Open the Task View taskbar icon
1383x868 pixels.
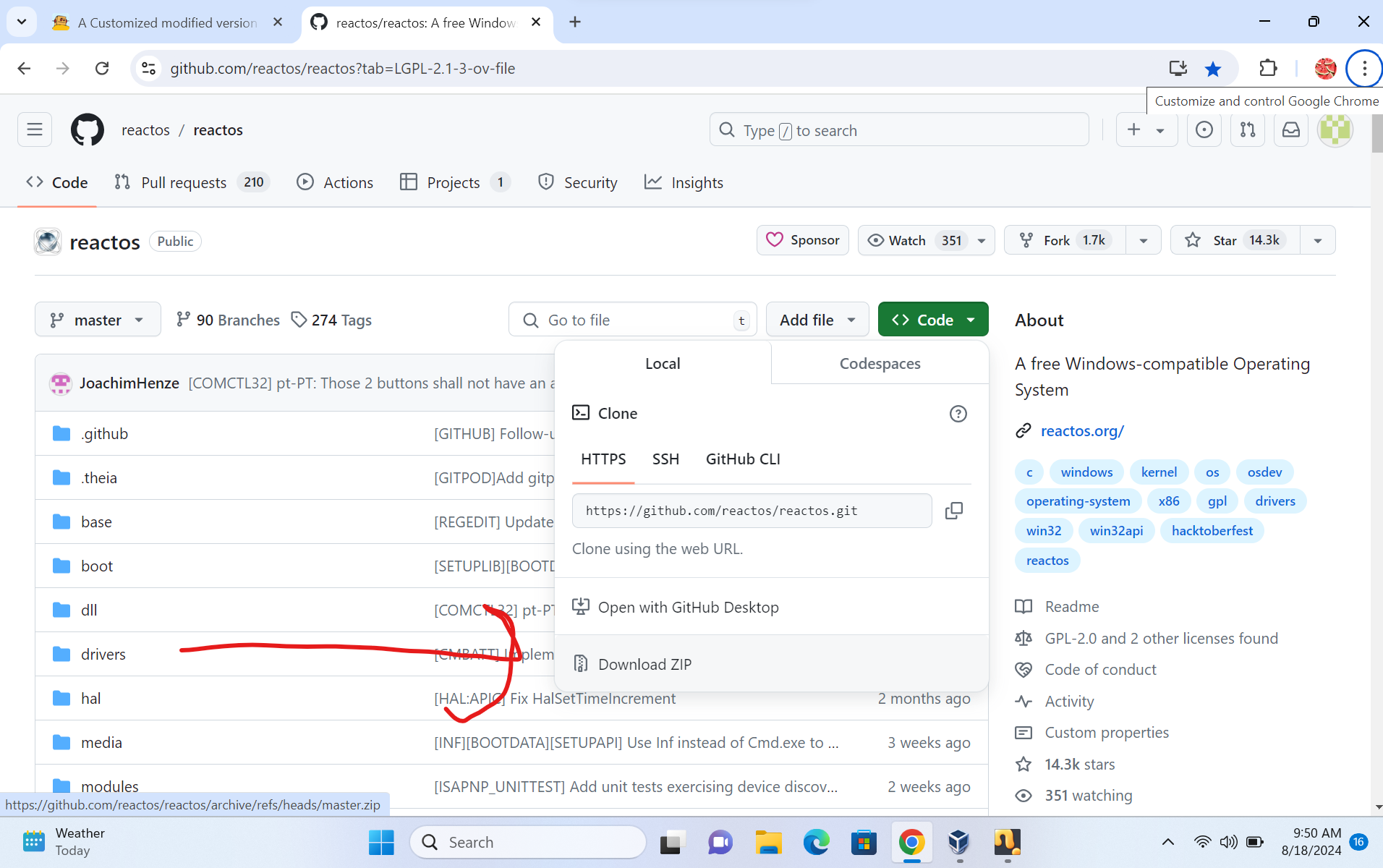pyautogui.click(x=672, y=842)
